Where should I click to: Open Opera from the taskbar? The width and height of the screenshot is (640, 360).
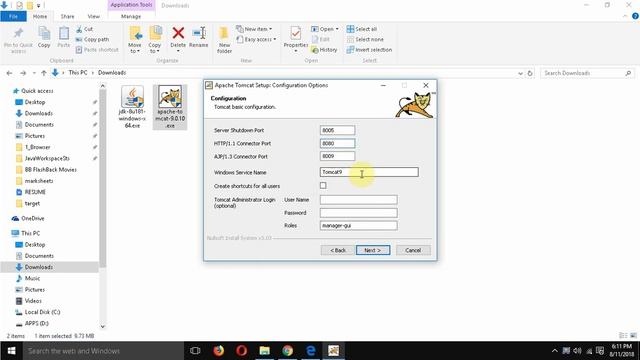[241, 351]
